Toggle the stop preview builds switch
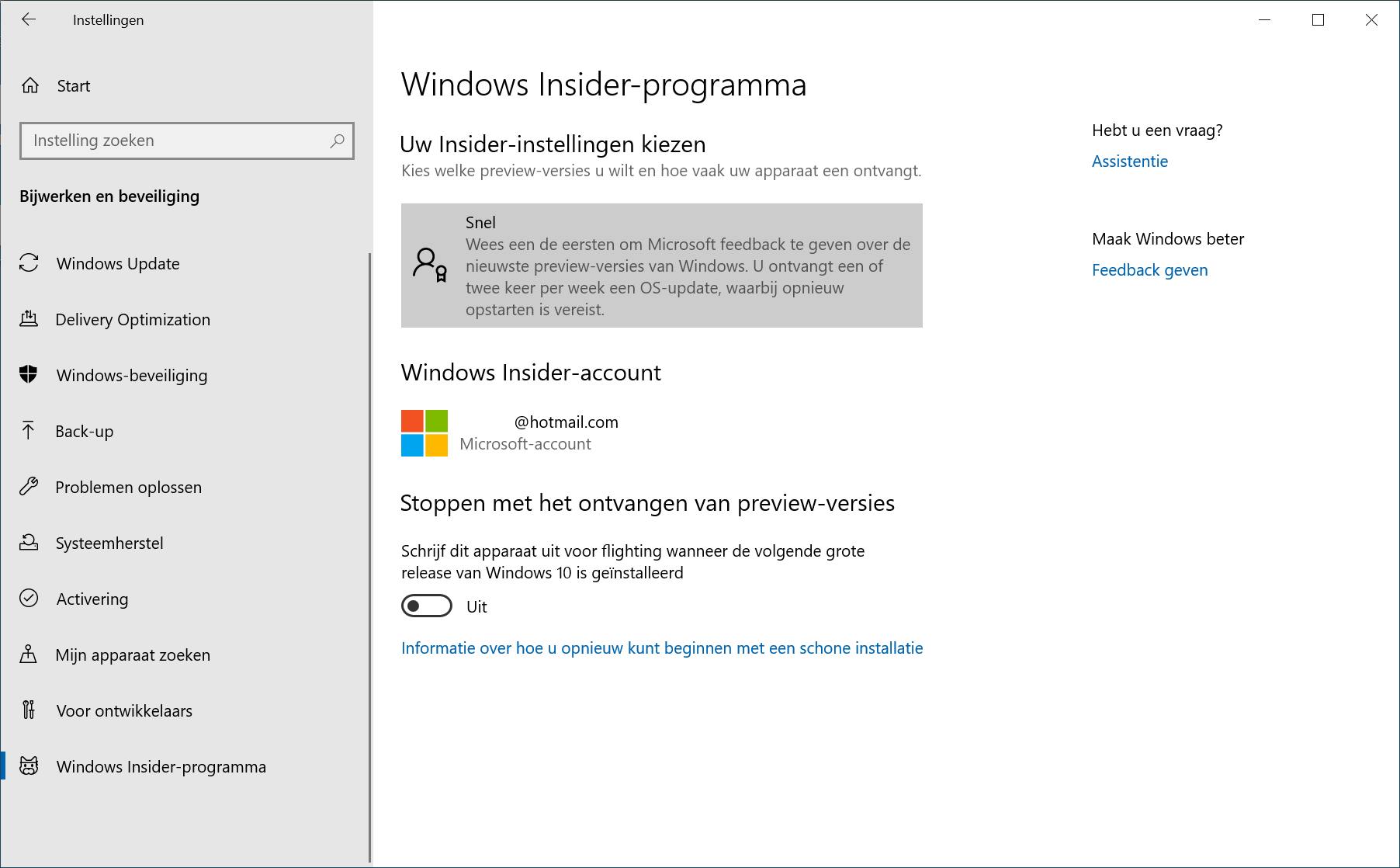The image size is (1400, 868). click(x=427, y=606)
